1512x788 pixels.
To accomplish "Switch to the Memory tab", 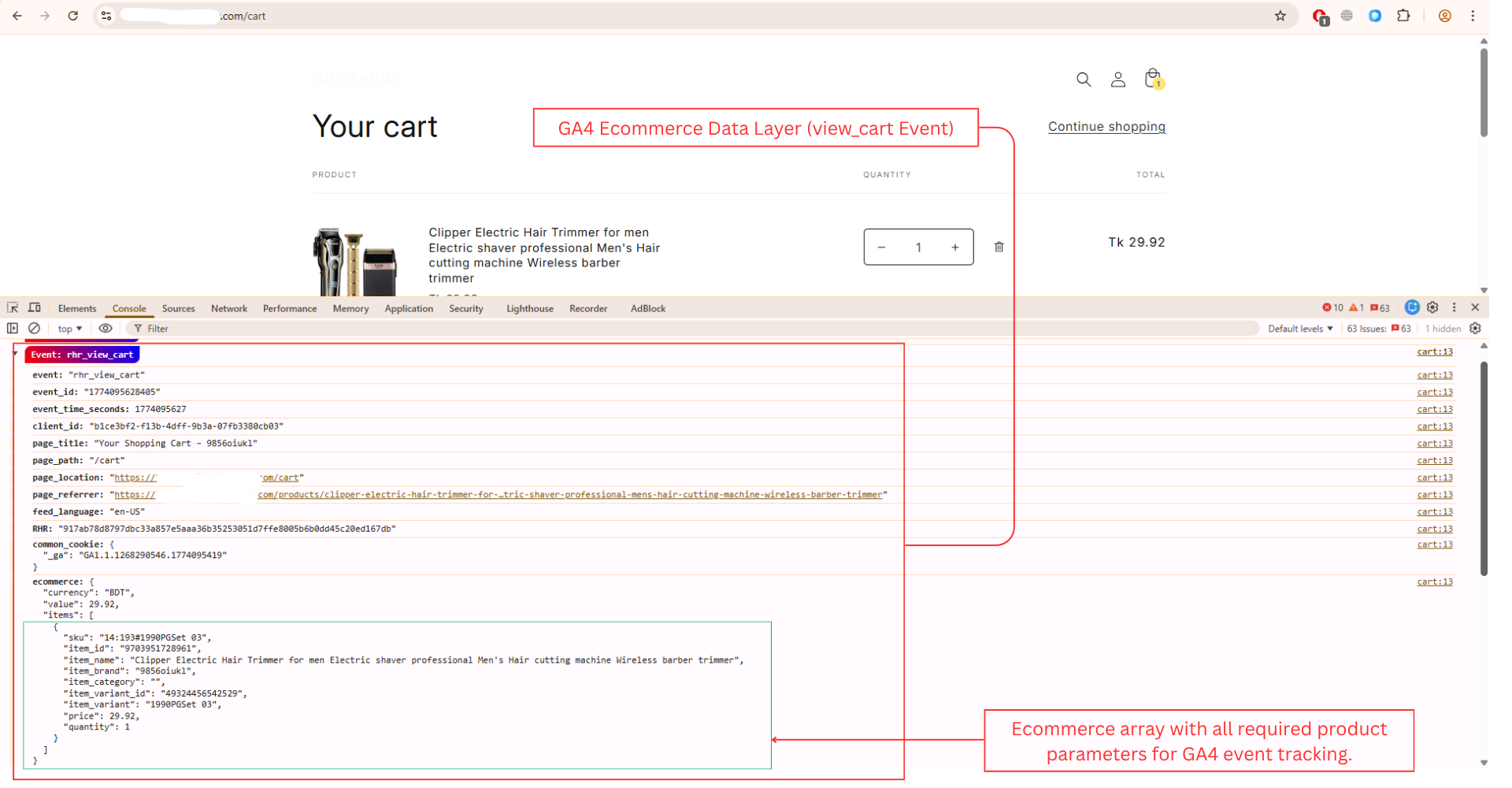I will [350, 309].
